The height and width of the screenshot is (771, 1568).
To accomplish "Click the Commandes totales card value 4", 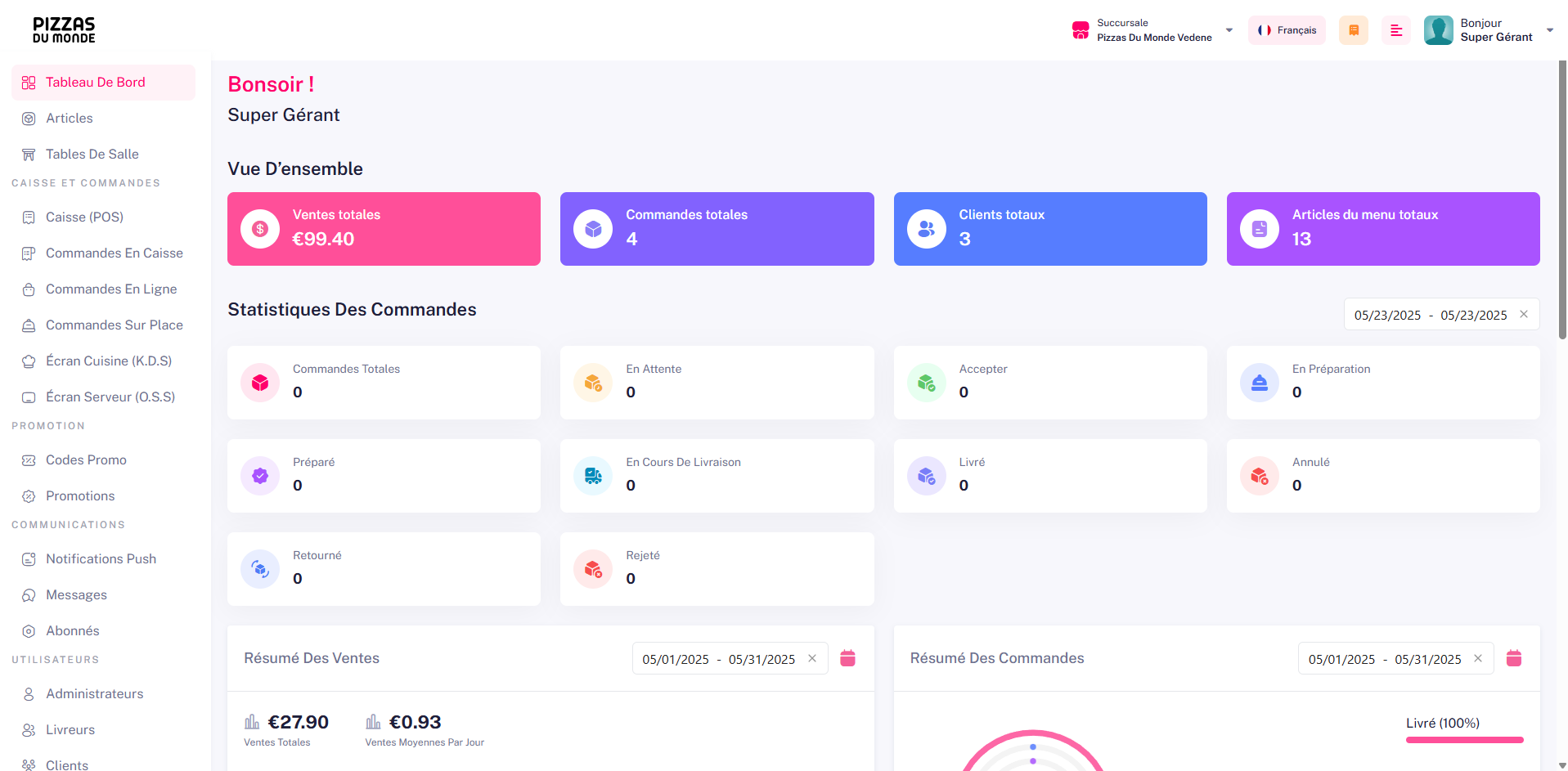I will coord(631,240).
